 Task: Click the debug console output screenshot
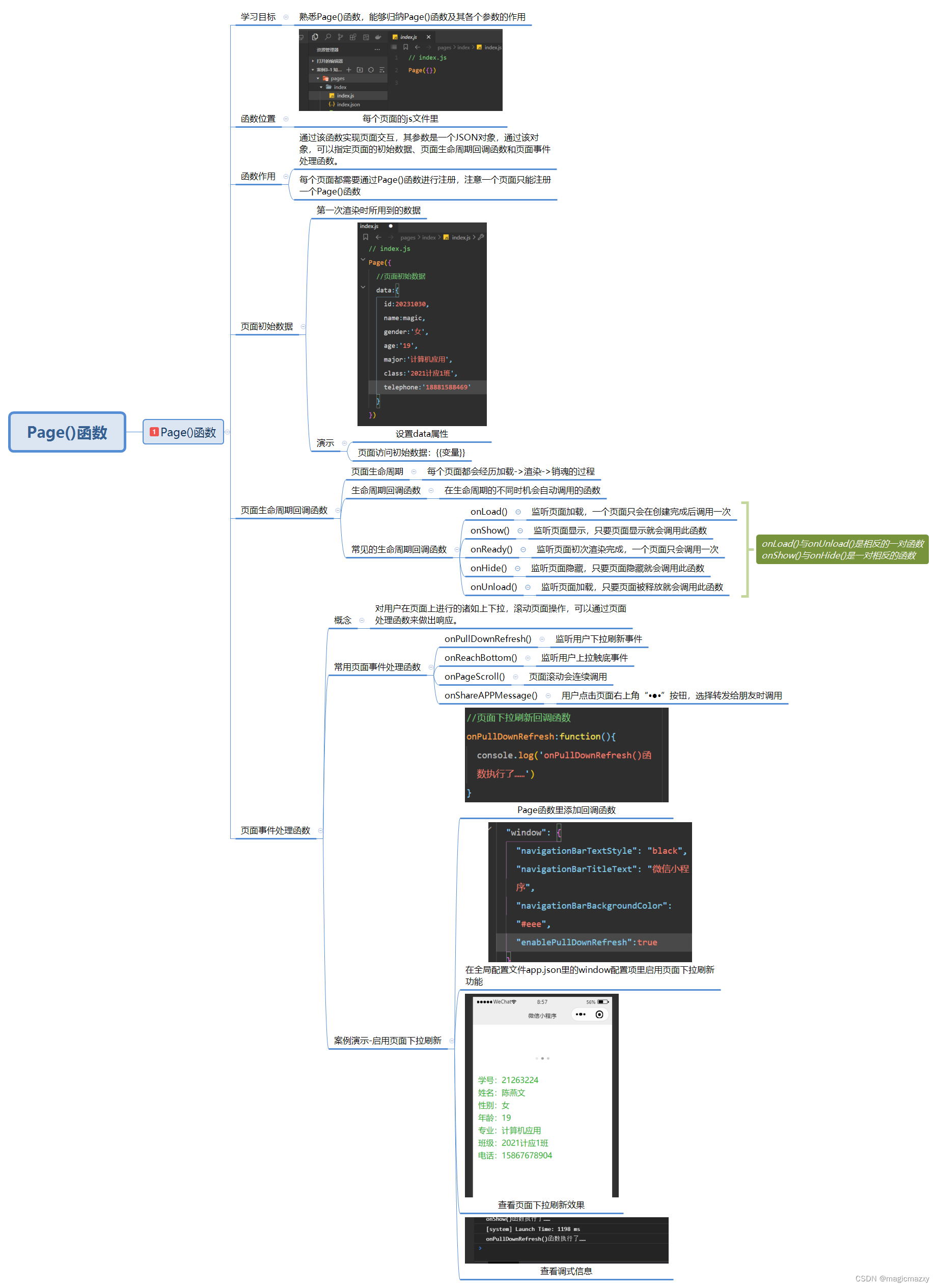click(566, 1240)
